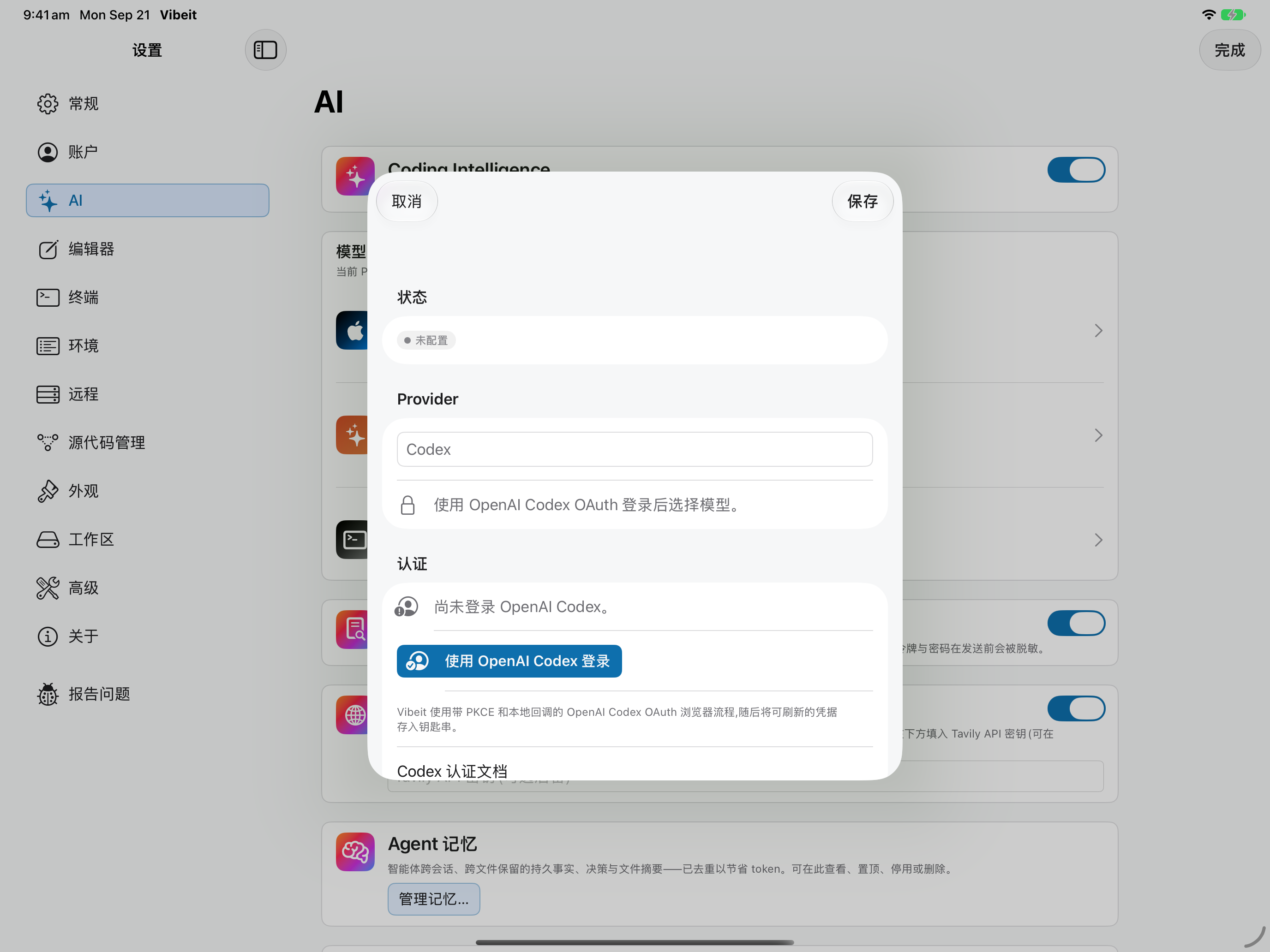The width and height of the screenshot is (1270, 952).
Task: Click the Agent 记忆 heading
Action: coord(433,844)
